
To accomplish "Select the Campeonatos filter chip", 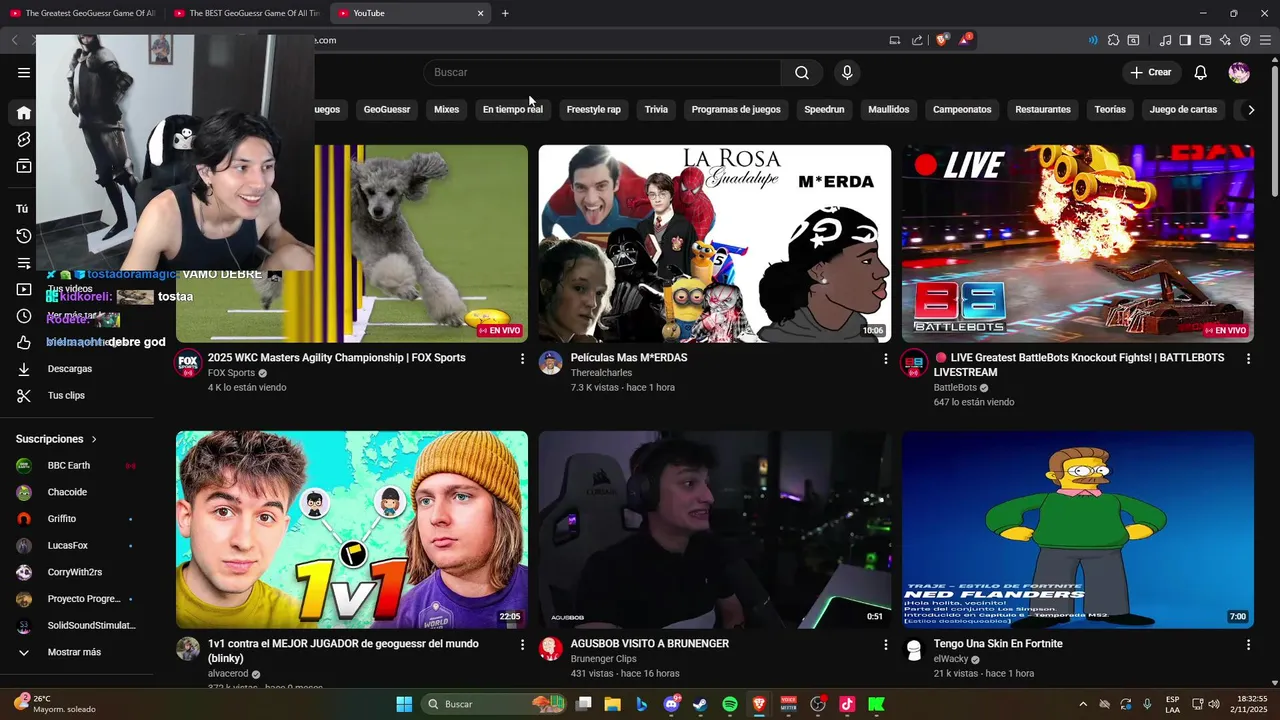I will click(962, 109).
